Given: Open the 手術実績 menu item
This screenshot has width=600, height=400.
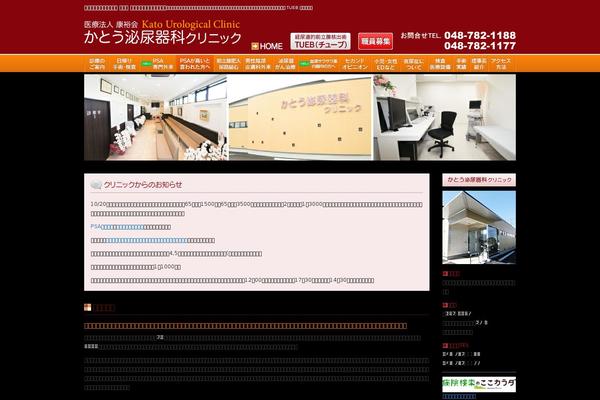Looking at the screenshot, I should (461, 64).
